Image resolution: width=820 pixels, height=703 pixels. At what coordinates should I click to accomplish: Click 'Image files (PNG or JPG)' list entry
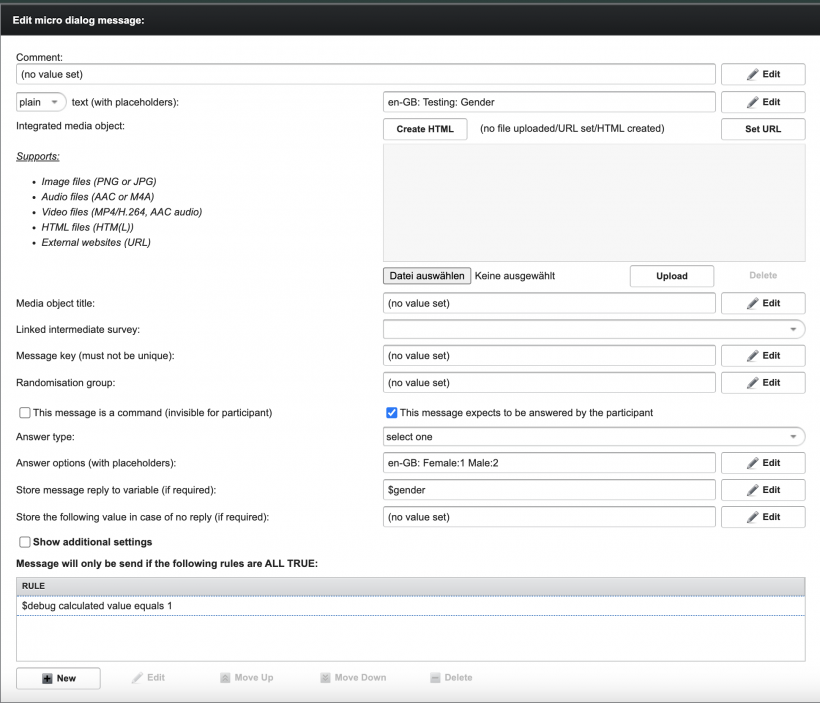pos(99,182)
